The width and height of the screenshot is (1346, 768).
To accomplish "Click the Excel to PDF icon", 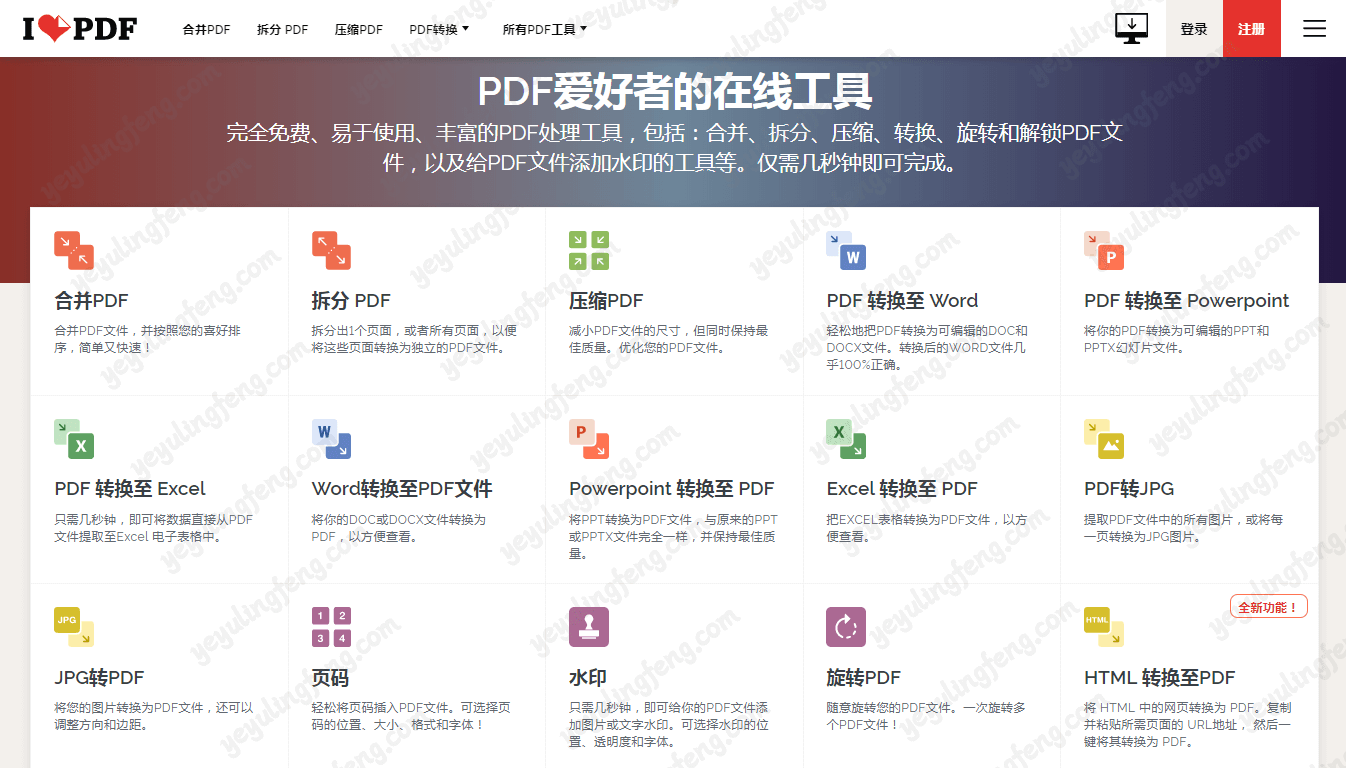I will click(846, 439).
